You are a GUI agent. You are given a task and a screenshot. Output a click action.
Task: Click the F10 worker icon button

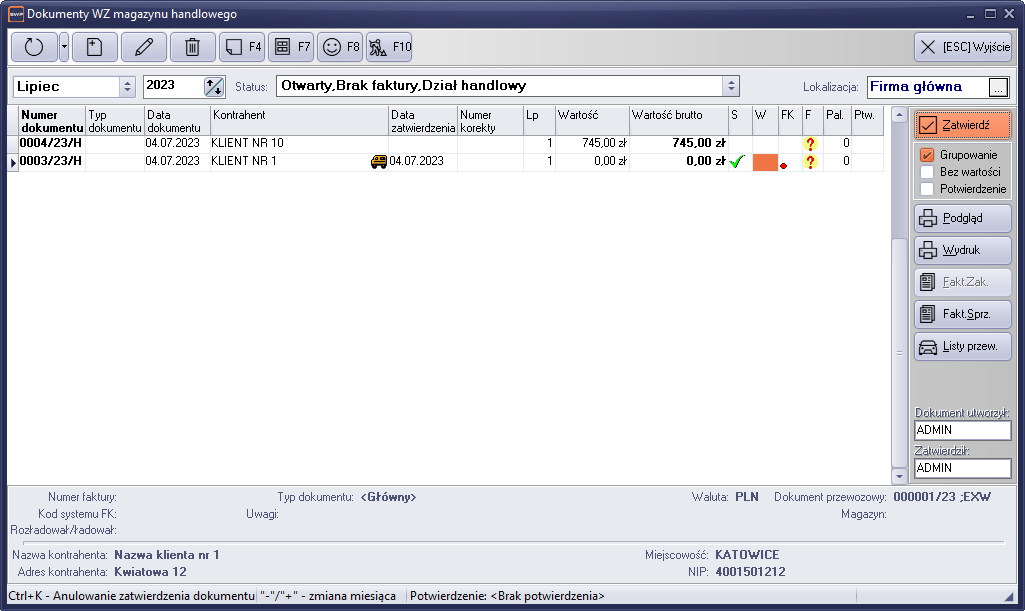[x=389, y=47]
